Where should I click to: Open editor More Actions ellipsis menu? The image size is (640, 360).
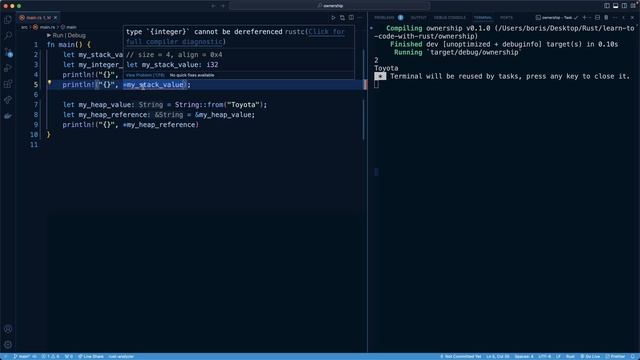360,18
